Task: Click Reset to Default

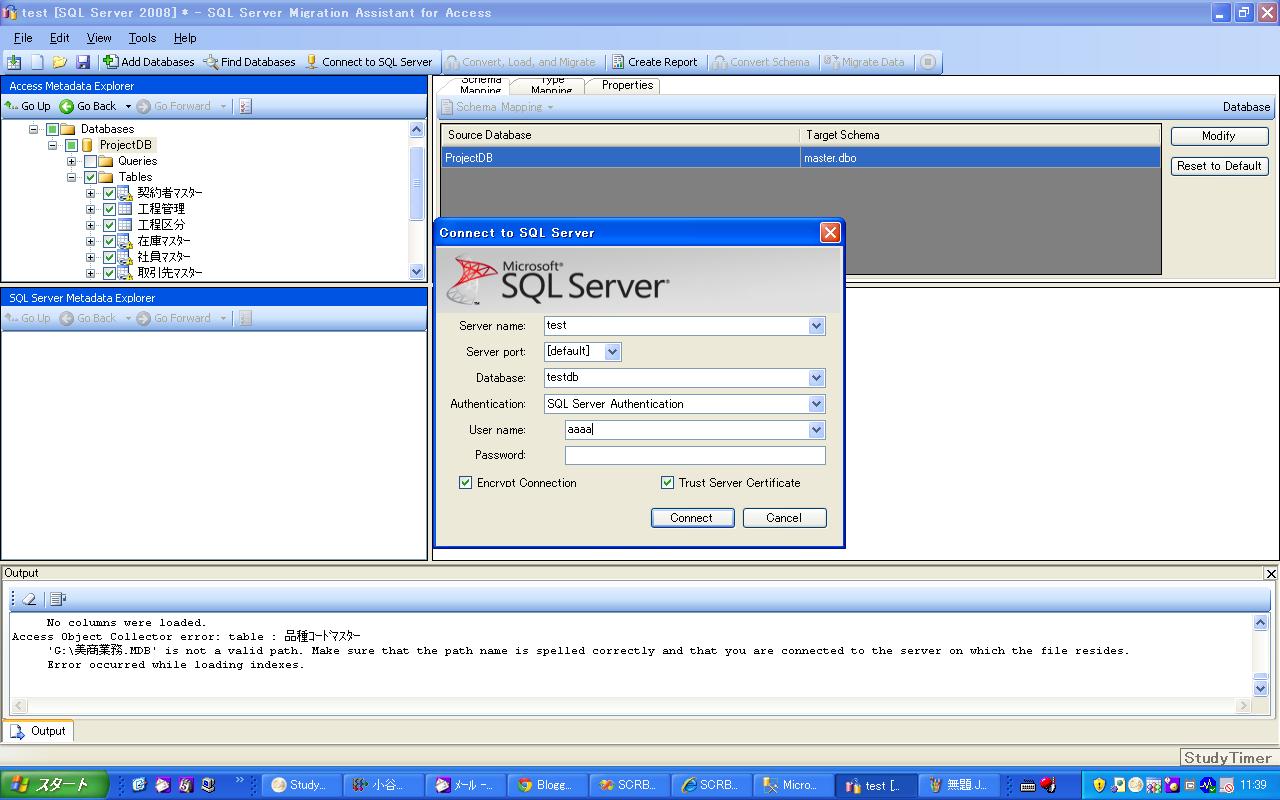Action: point(1219,166)
